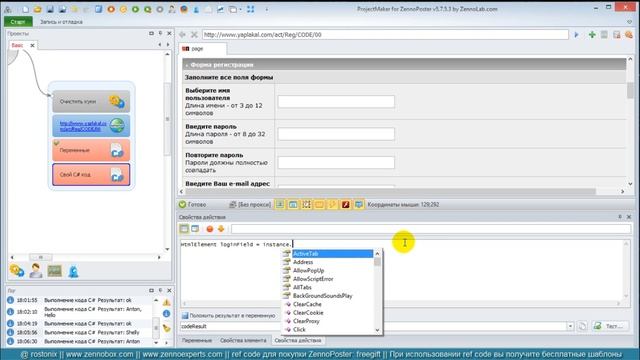Toggle the red Flash status bar button
The height and width of the screenshot is (360, 640).
[346, 204]
